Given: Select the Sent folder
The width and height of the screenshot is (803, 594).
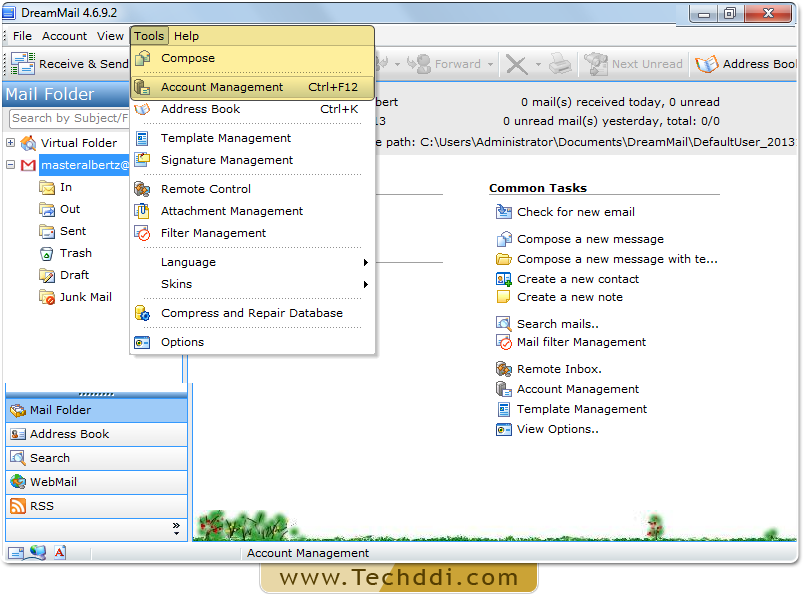Looking at the screenshot, I should tap(73, 231).
